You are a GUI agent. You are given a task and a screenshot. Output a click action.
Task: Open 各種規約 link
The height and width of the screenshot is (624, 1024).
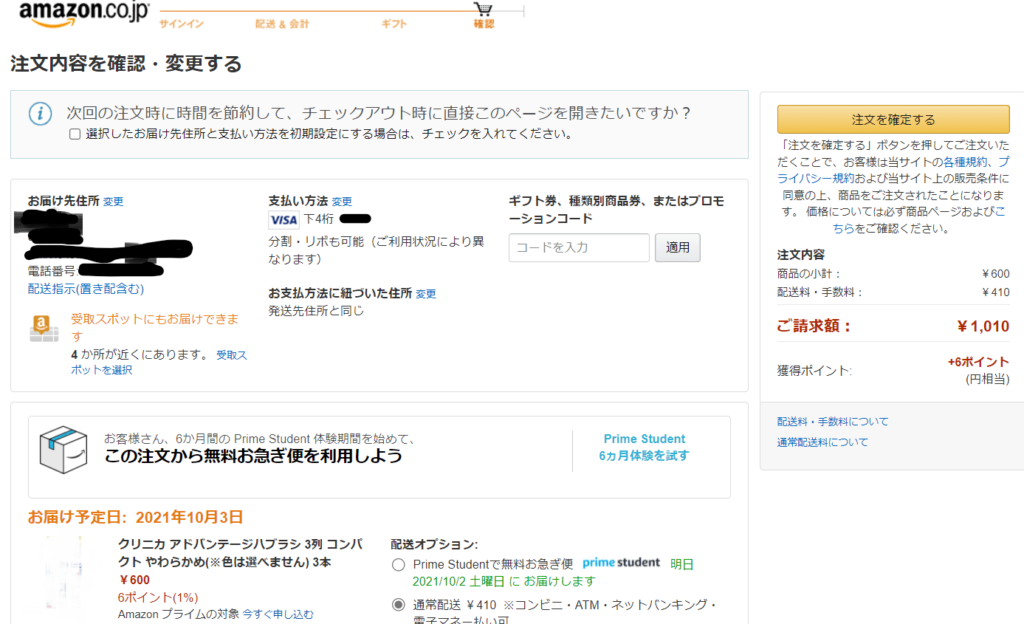point(965,162)
